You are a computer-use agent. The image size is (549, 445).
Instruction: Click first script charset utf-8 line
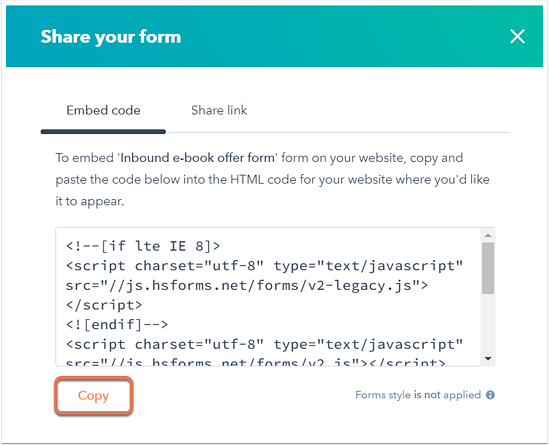pos(264,266)
